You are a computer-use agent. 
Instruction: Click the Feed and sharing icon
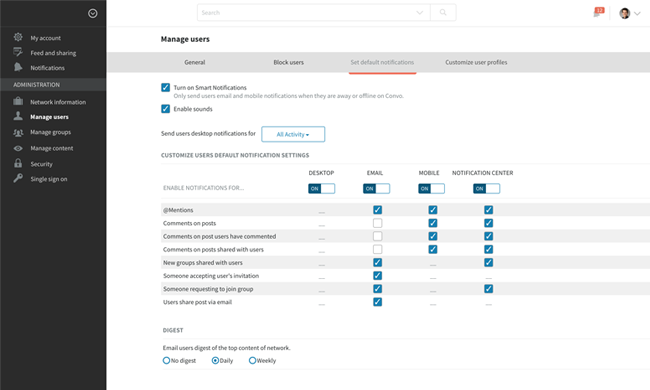click(18, 52)
